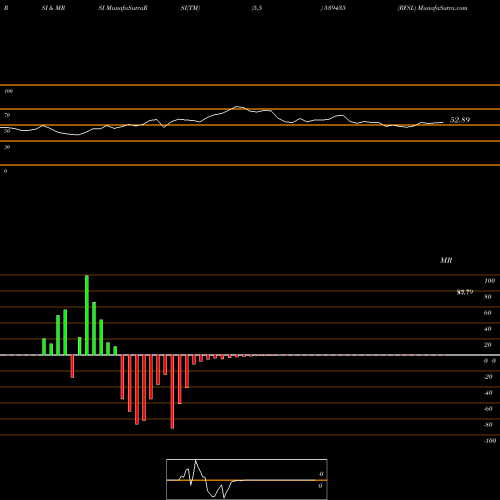The width and height of the screenshot is (500, 500).
Task: Click the RSI axis label 30
Action: click(7, 147)
